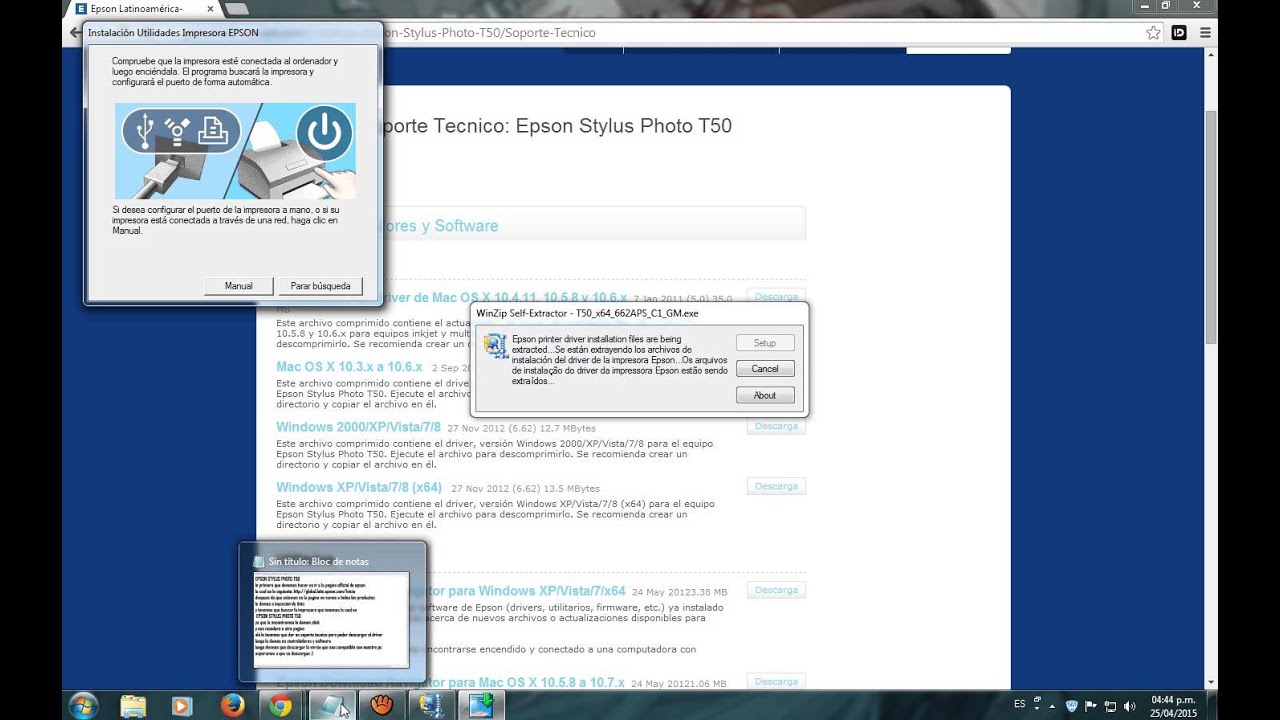Click the baseball glove app taskbar icon
This screenshot has width=1280, height=720.
(381, 705)
